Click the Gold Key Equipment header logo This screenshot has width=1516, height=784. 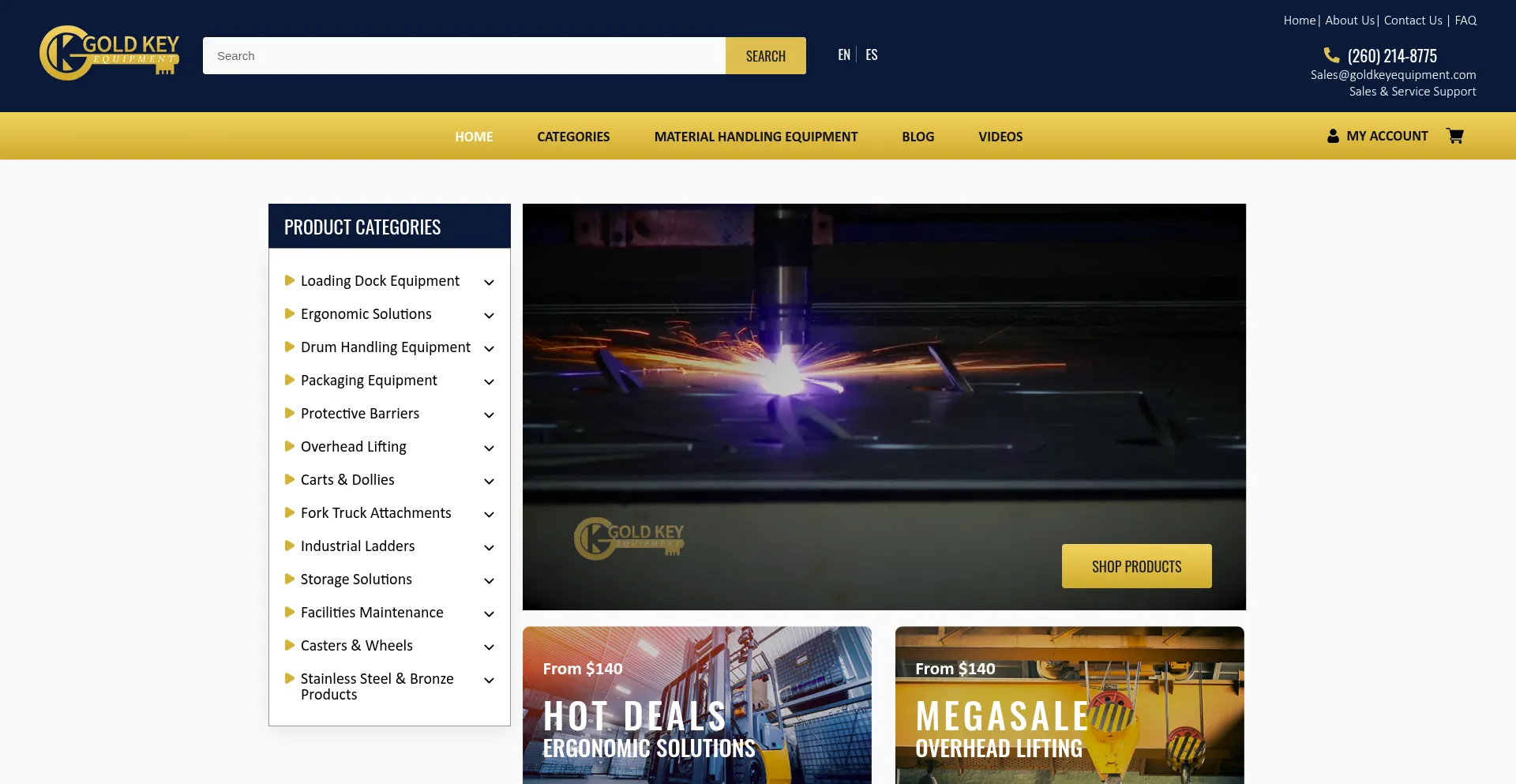(110, 53)
